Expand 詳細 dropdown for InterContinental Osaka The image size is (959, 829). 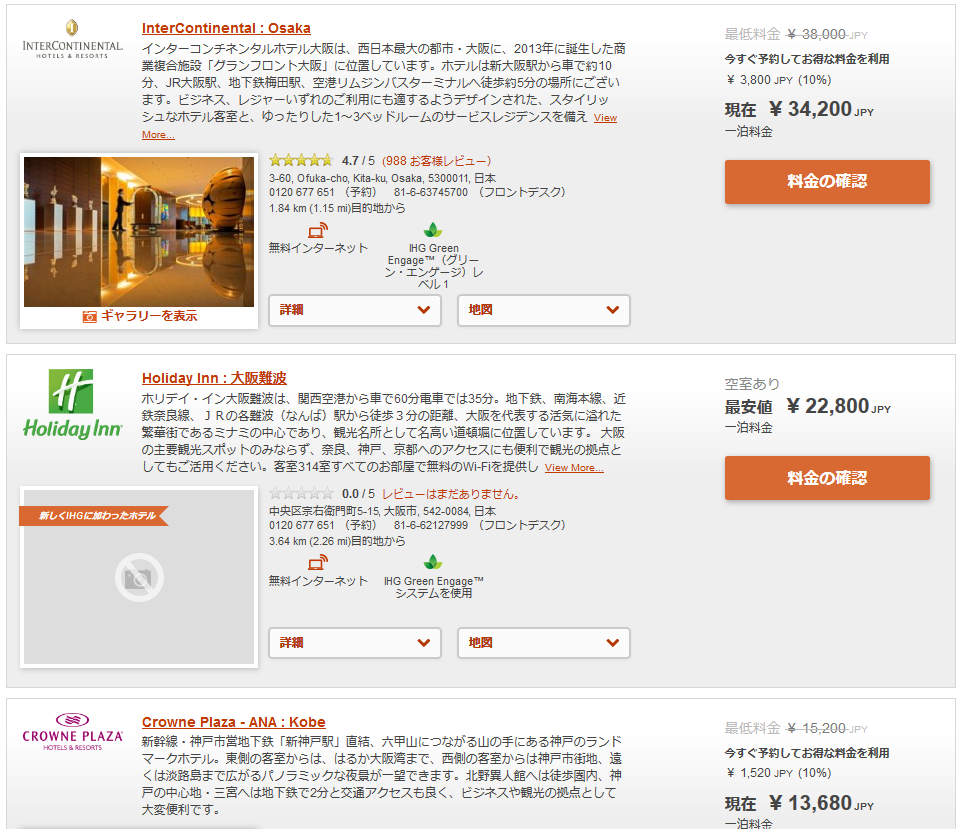pos(355,310)
